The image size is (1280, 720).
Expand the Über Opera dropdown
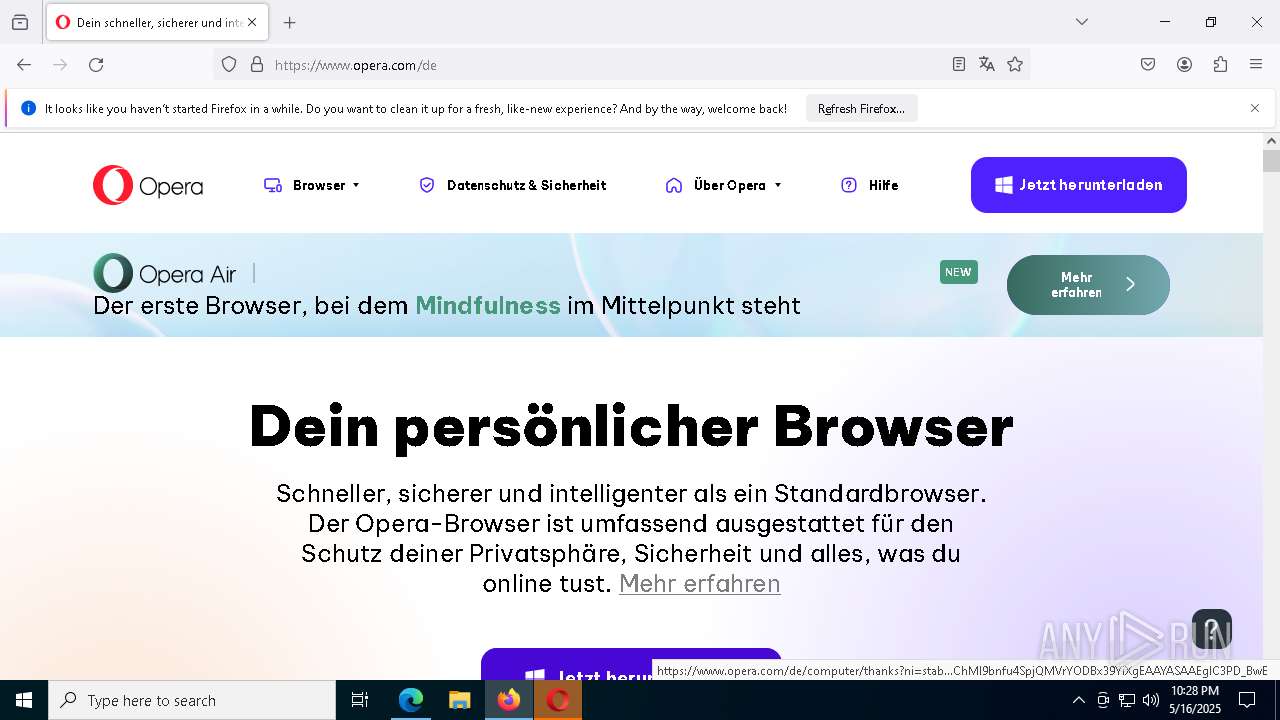(723, 185)
